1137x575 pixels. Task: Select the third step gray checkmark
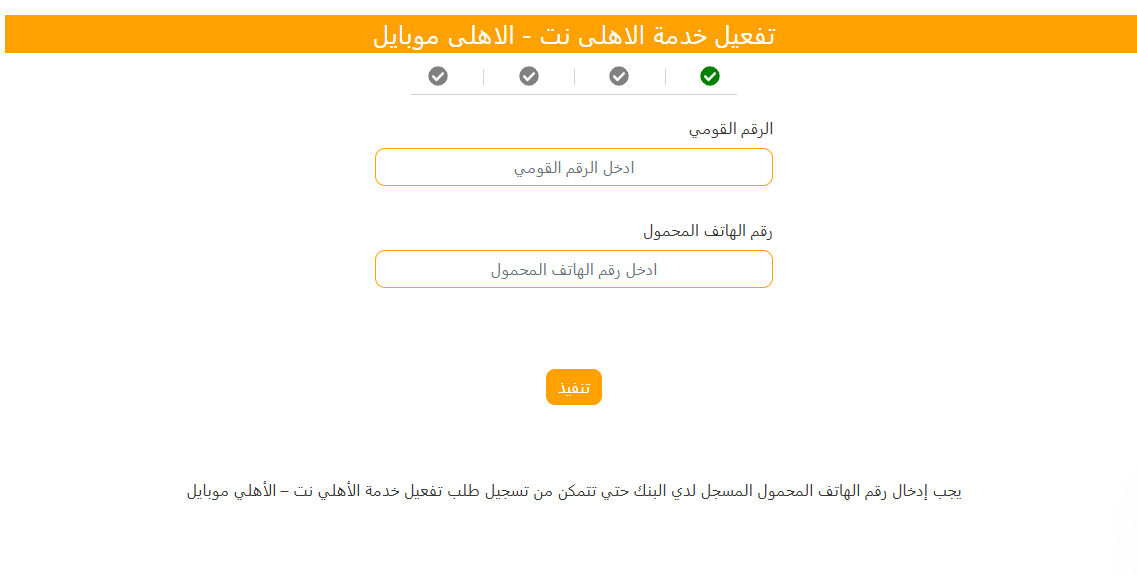coord(529,76)
